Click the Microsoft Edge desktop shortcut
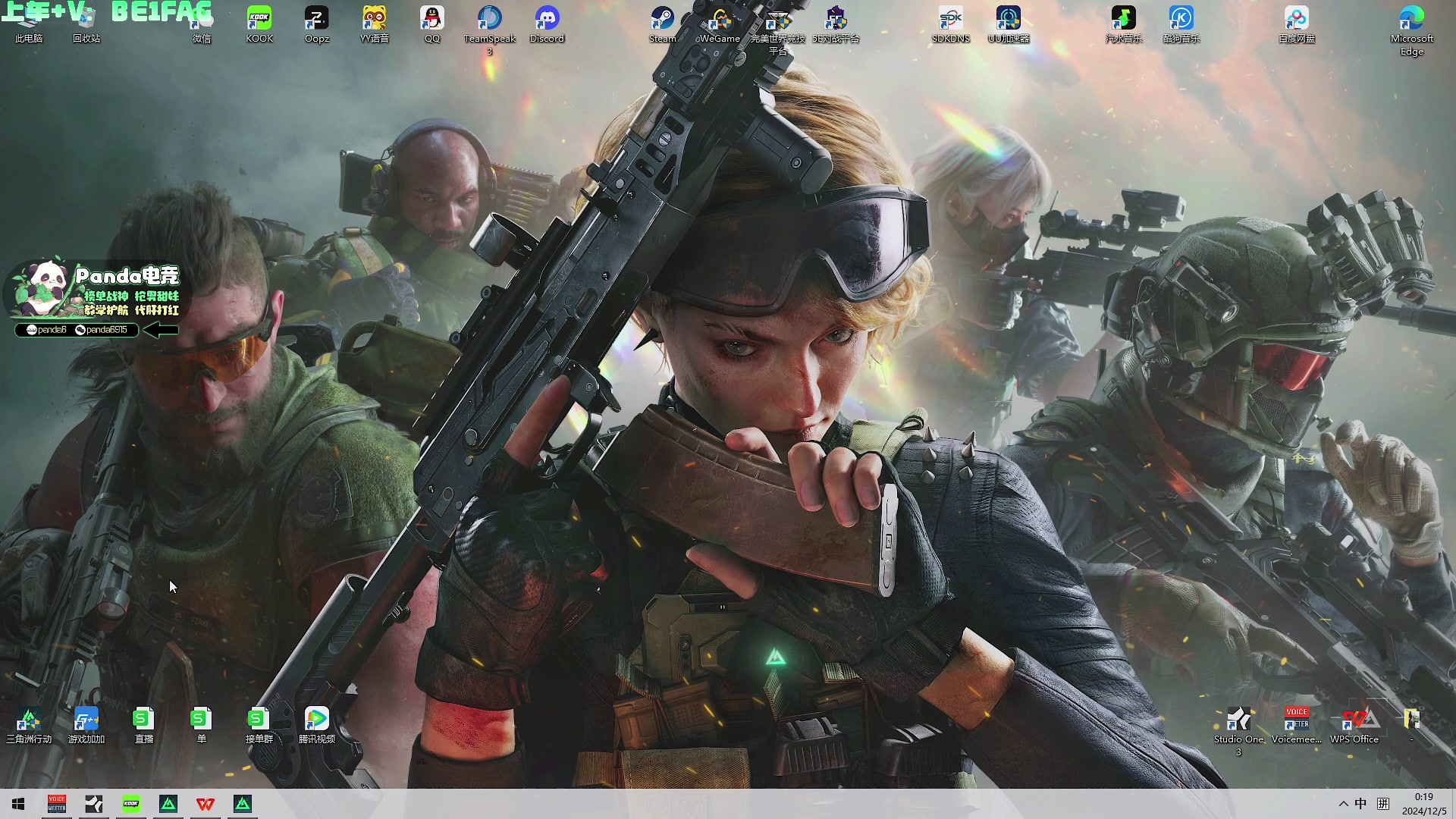Screen dimensions: 1456x819 click(x=1412, y=30)
